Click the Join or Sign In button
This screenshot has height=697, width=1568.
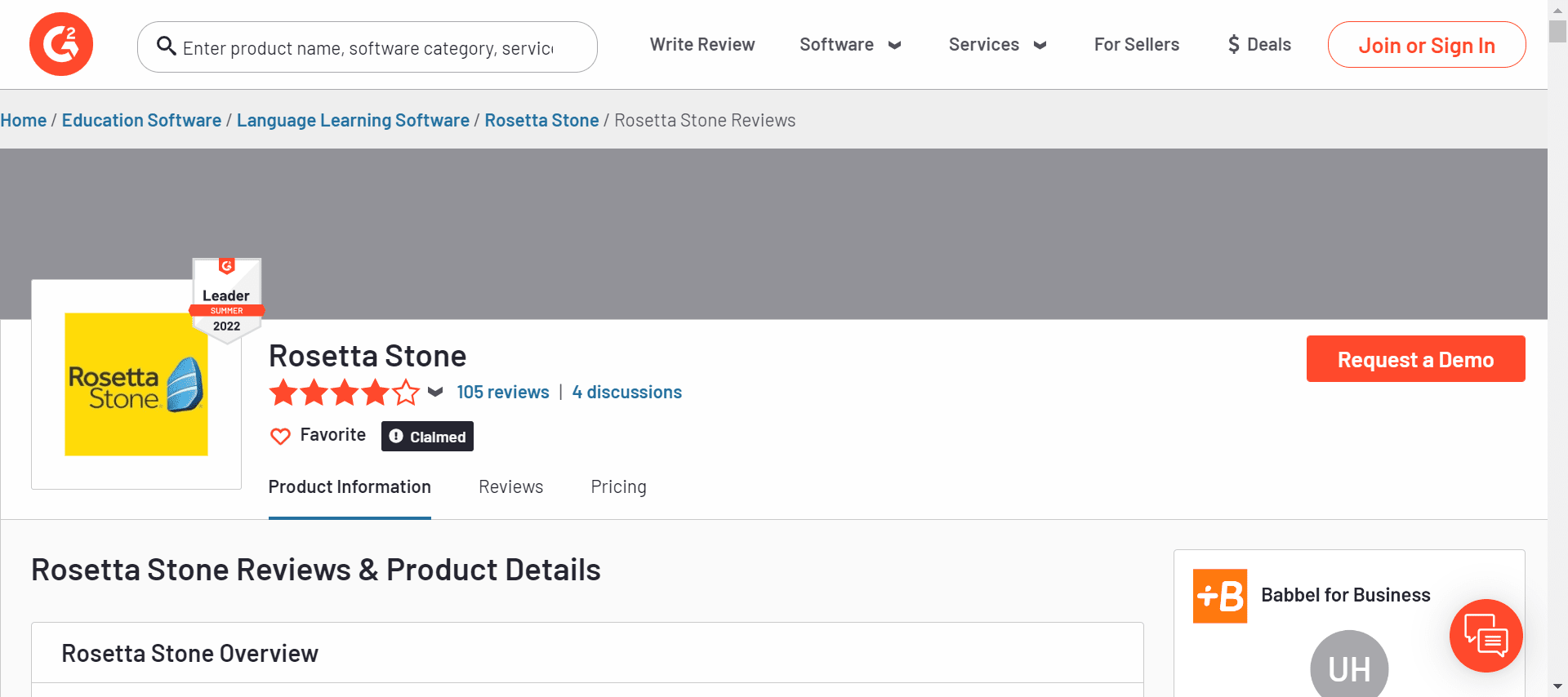pyautogui.click(x=1426, y=46)
